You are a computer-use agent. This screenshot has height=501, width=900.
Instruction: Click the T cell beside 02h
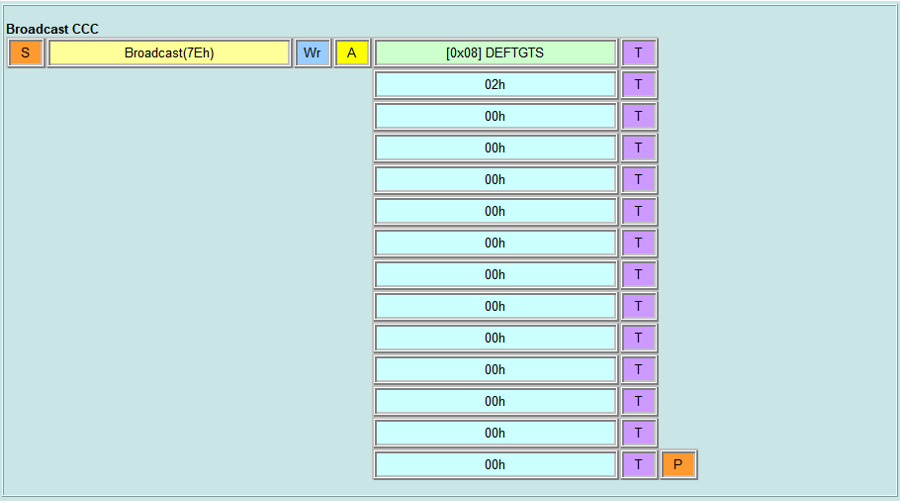639,84
